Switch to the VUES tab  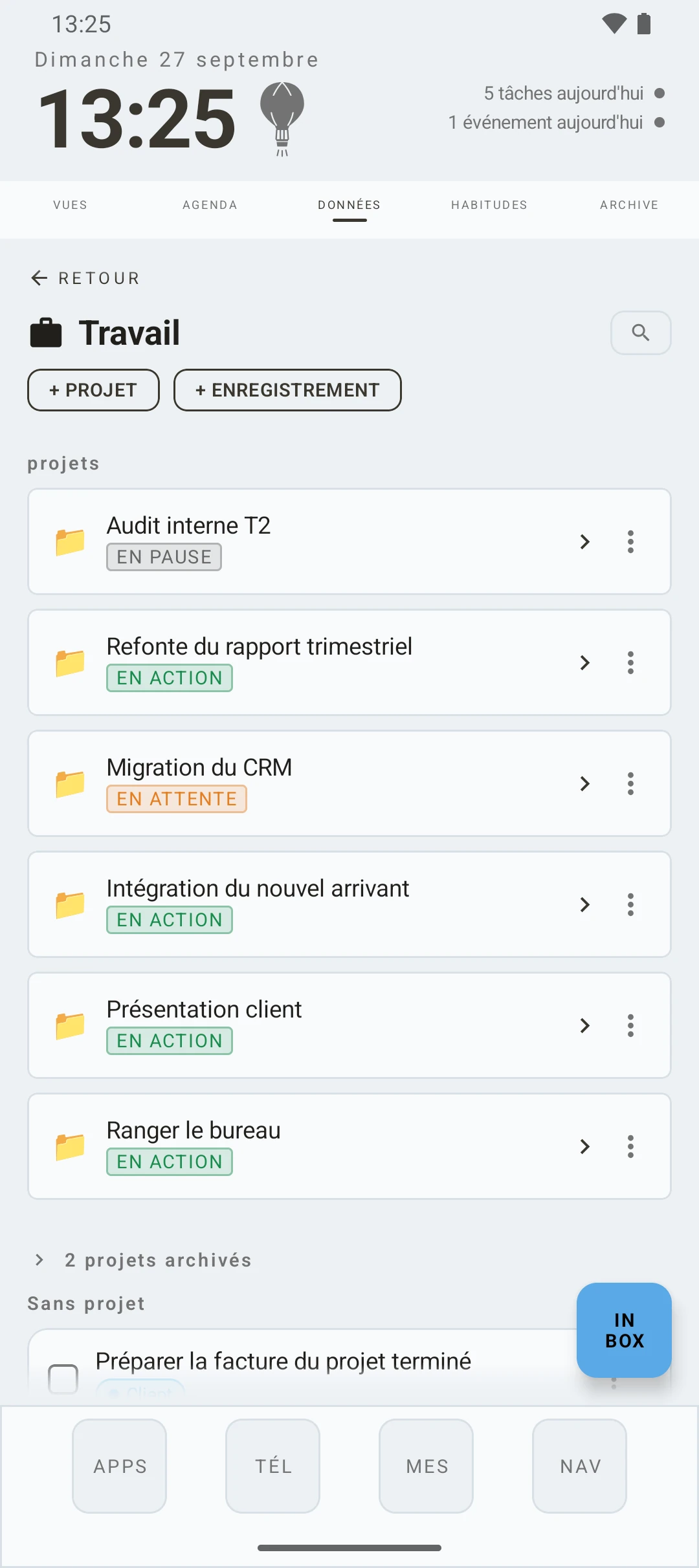70,205
